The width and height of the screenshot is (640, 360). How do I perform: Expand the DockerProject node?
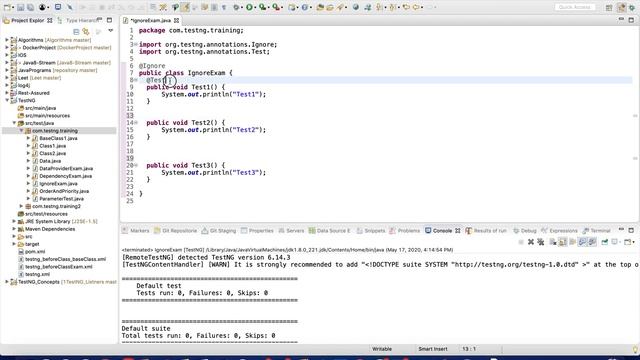(7, 47)
